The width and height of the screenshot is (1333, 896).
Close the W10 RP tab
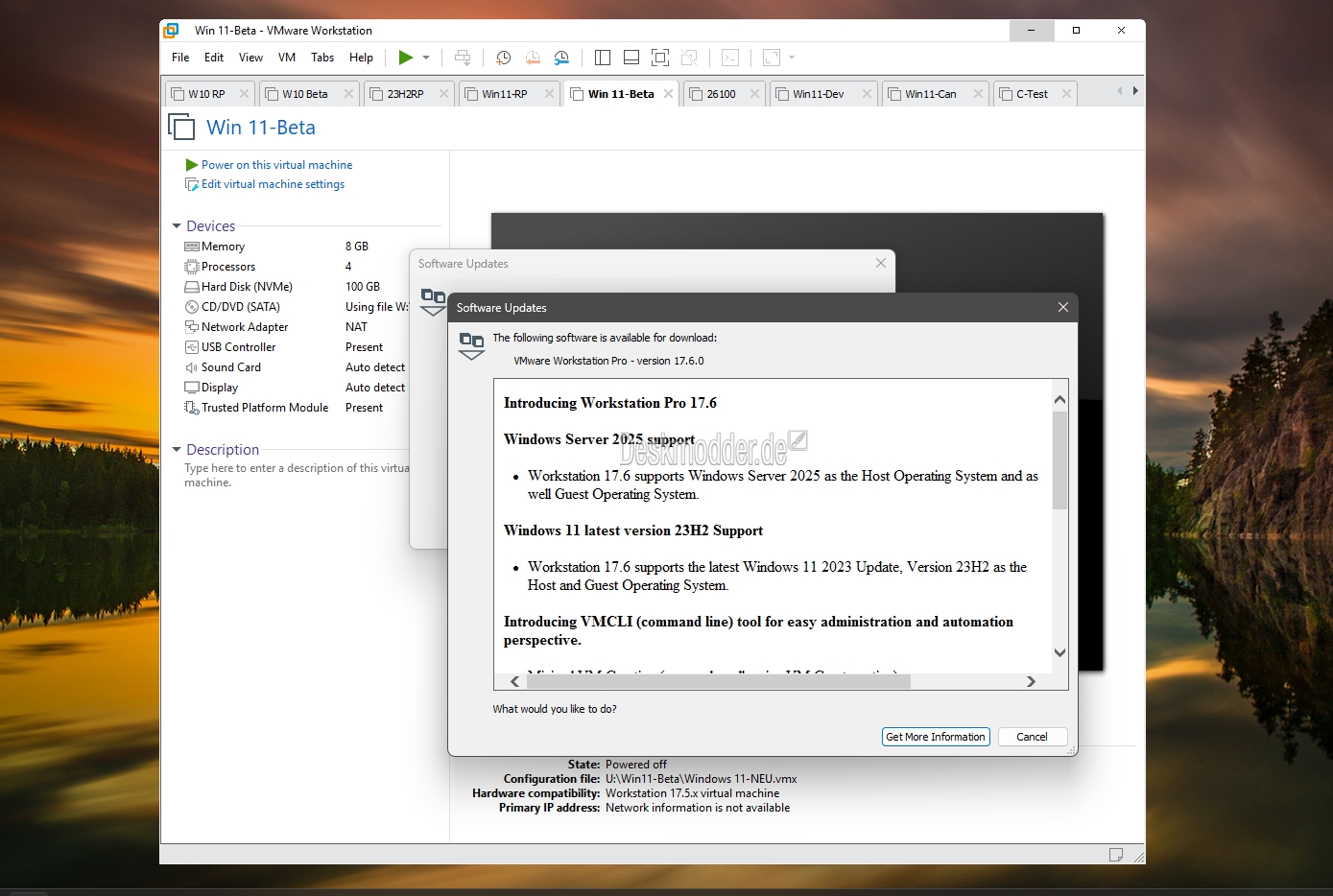tap(244, 94)
